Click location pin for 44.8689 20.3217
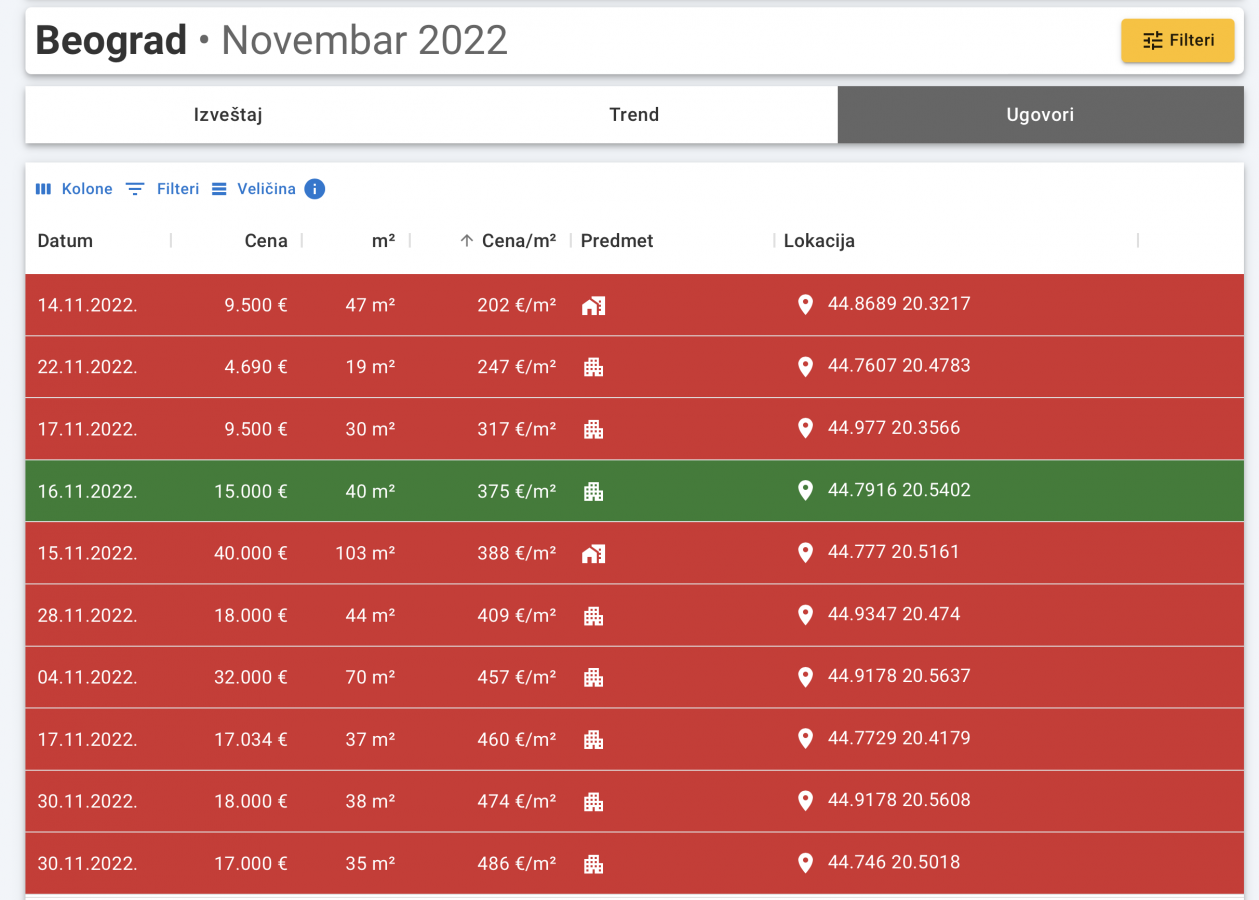Viewport: 1259px width, 900px height. [805, 305]
